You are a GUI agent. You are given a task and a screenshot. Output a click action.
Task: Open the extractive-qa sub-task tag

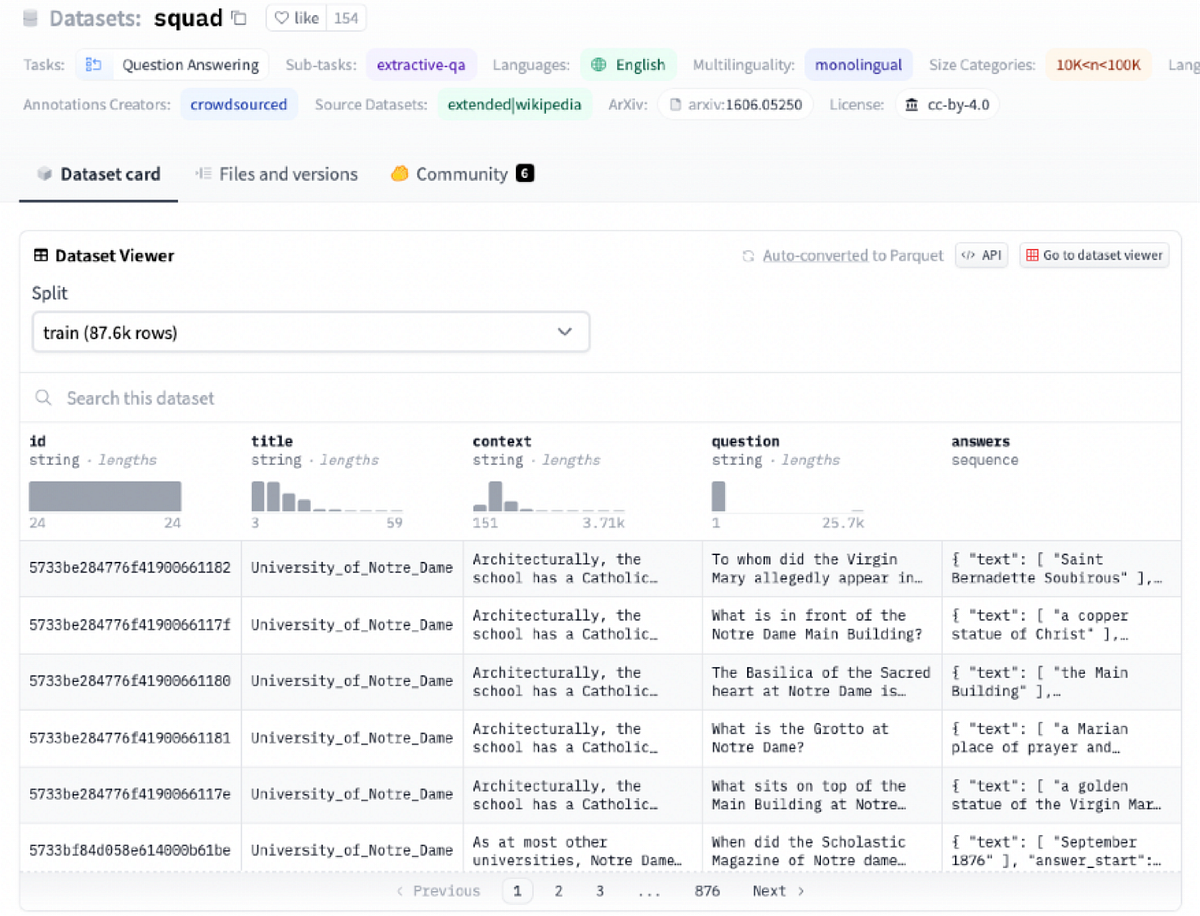421,65
